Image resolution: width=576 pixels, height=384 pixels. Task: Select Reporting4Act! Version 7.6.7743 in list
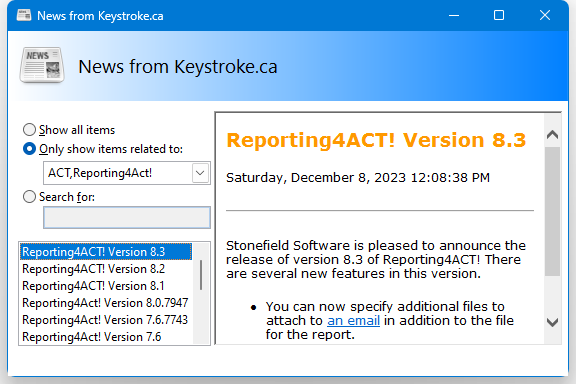(x=106, y=319)
